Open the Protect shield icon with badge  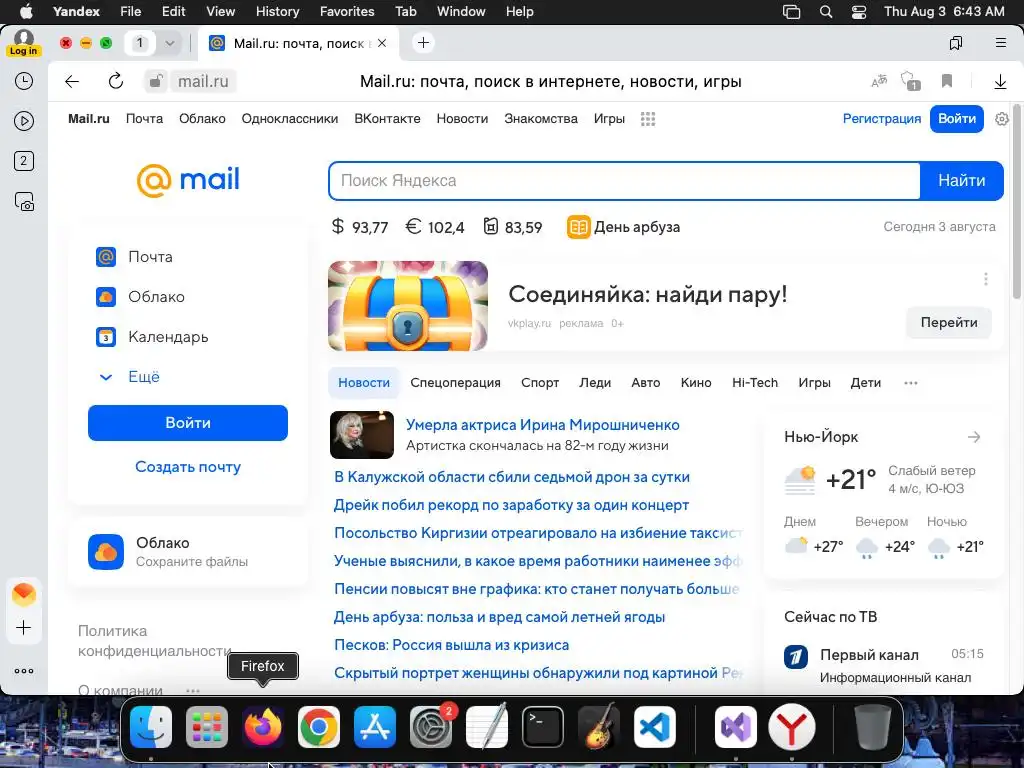click(910, 81)
